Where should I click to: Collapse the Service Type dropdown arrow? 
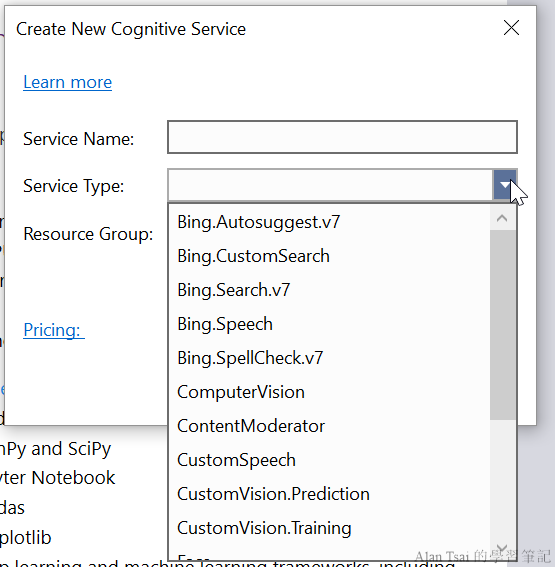505,185
